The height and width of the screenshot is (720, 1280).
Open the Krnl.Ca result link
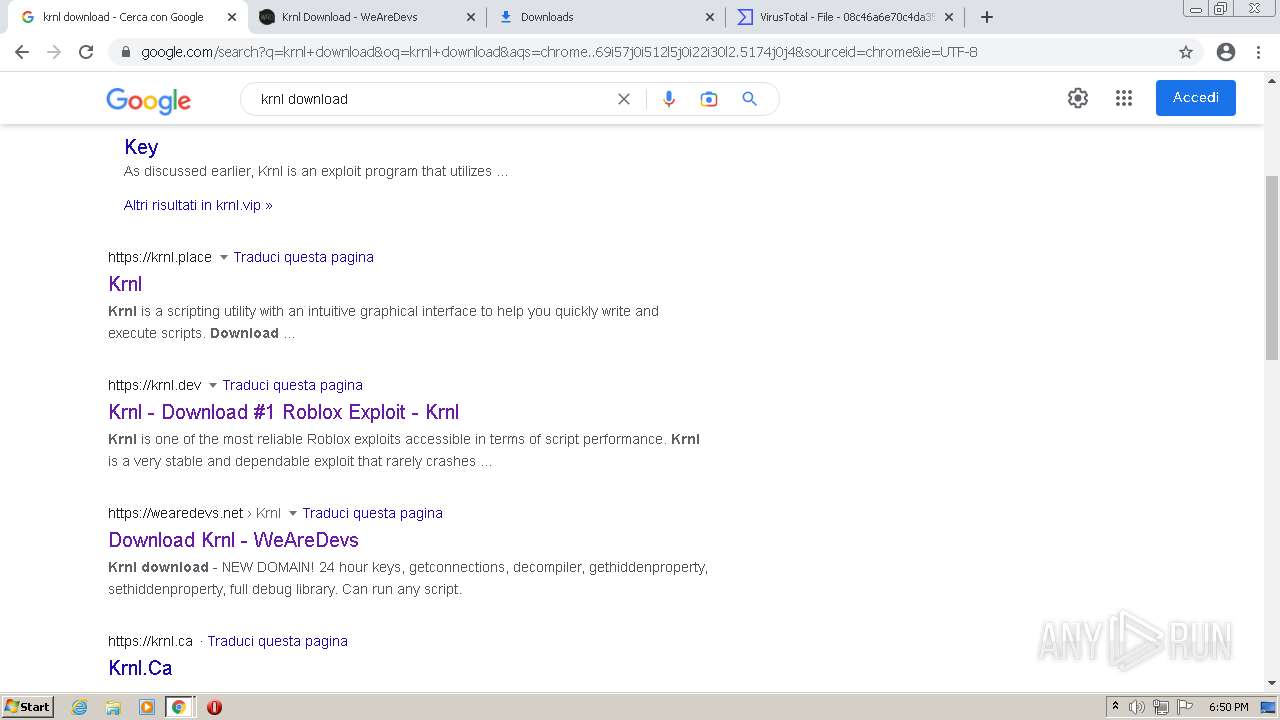point(140,668)
